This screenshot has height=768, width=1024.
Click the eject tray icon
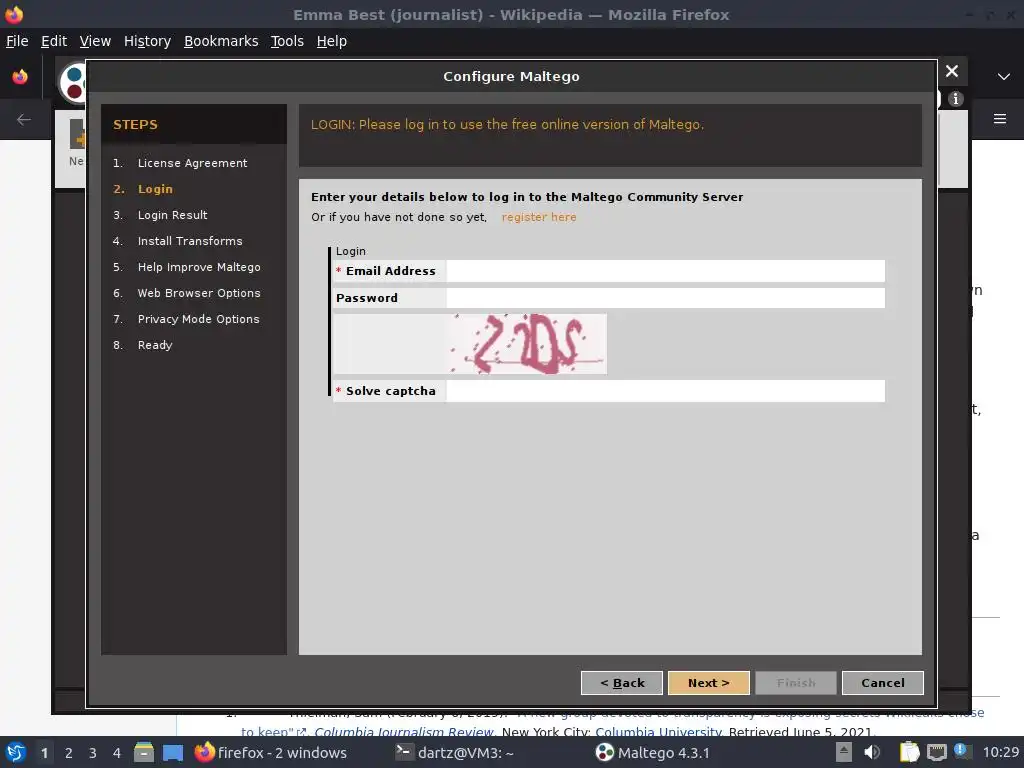point(844,752)
